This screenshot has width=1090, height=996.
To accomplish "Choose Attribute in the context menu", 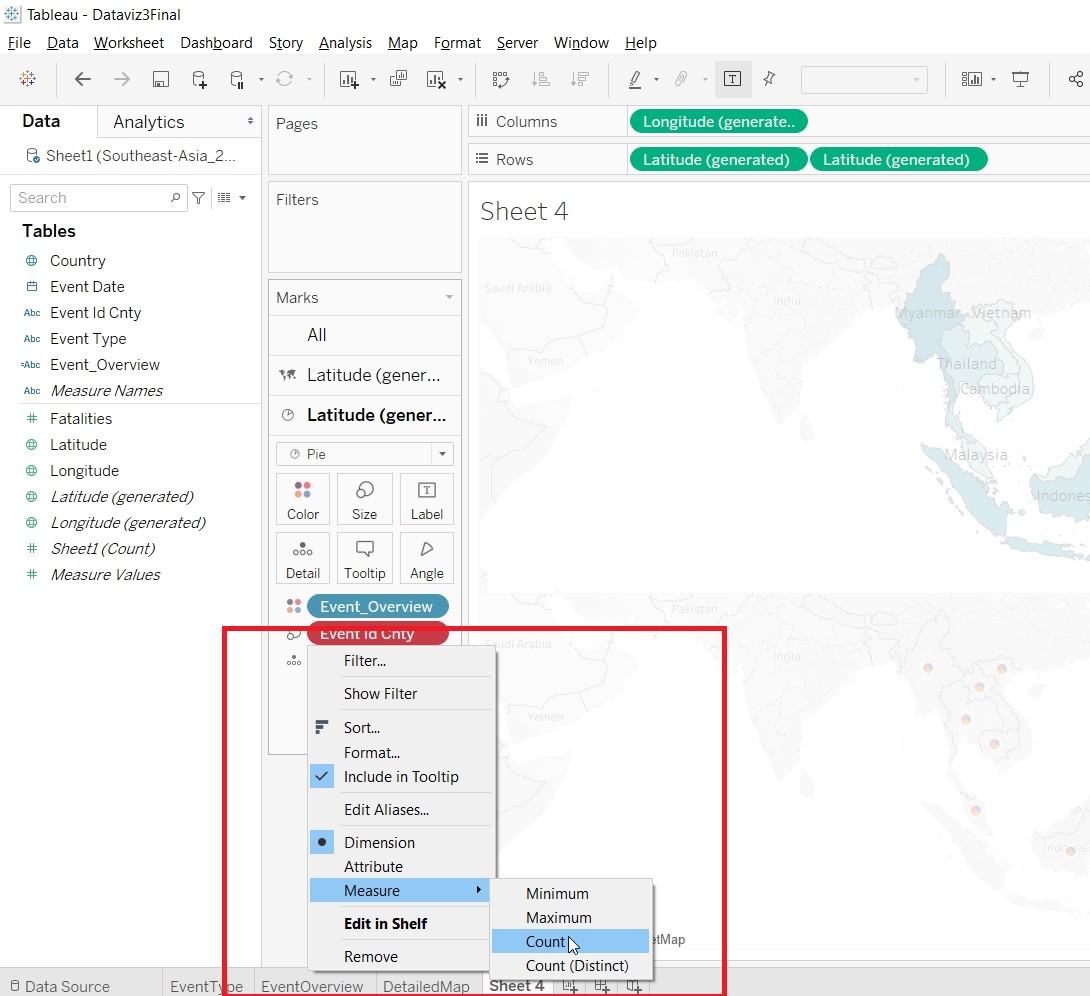I will [x=373, y=867].
